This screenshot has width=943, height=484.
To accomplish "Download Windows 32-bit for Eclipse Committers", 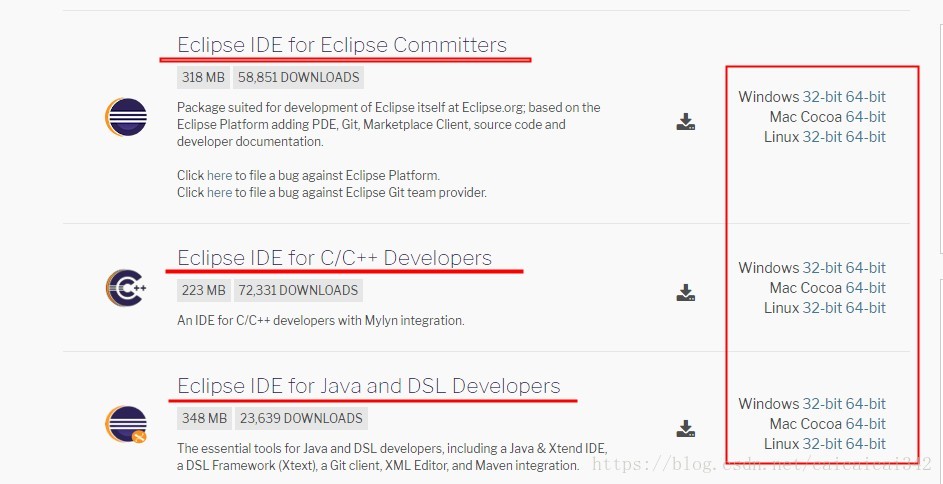I will [822, 97].
